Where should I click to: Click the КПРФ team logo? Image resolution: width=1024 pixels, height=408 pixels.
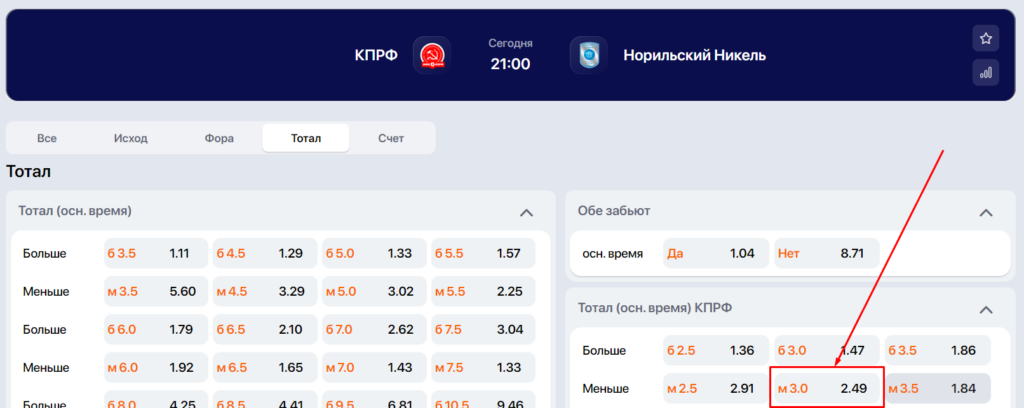pyautogui.click(x=432, y=55)
